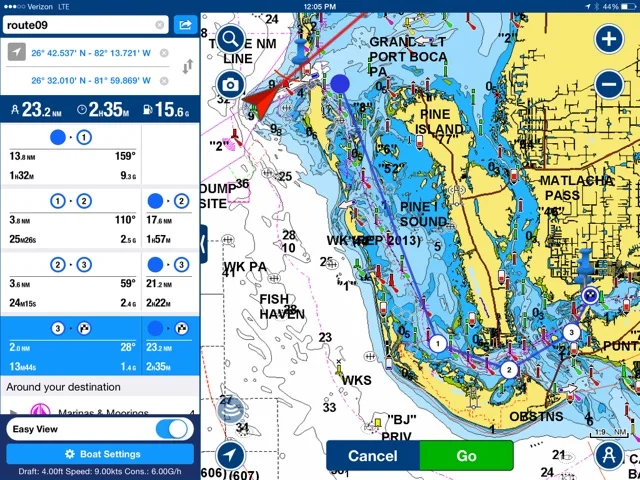Viewport: 640px width, 480px height.
Task: Tap the current location arrow icon in start row
Action: (17, 52)
